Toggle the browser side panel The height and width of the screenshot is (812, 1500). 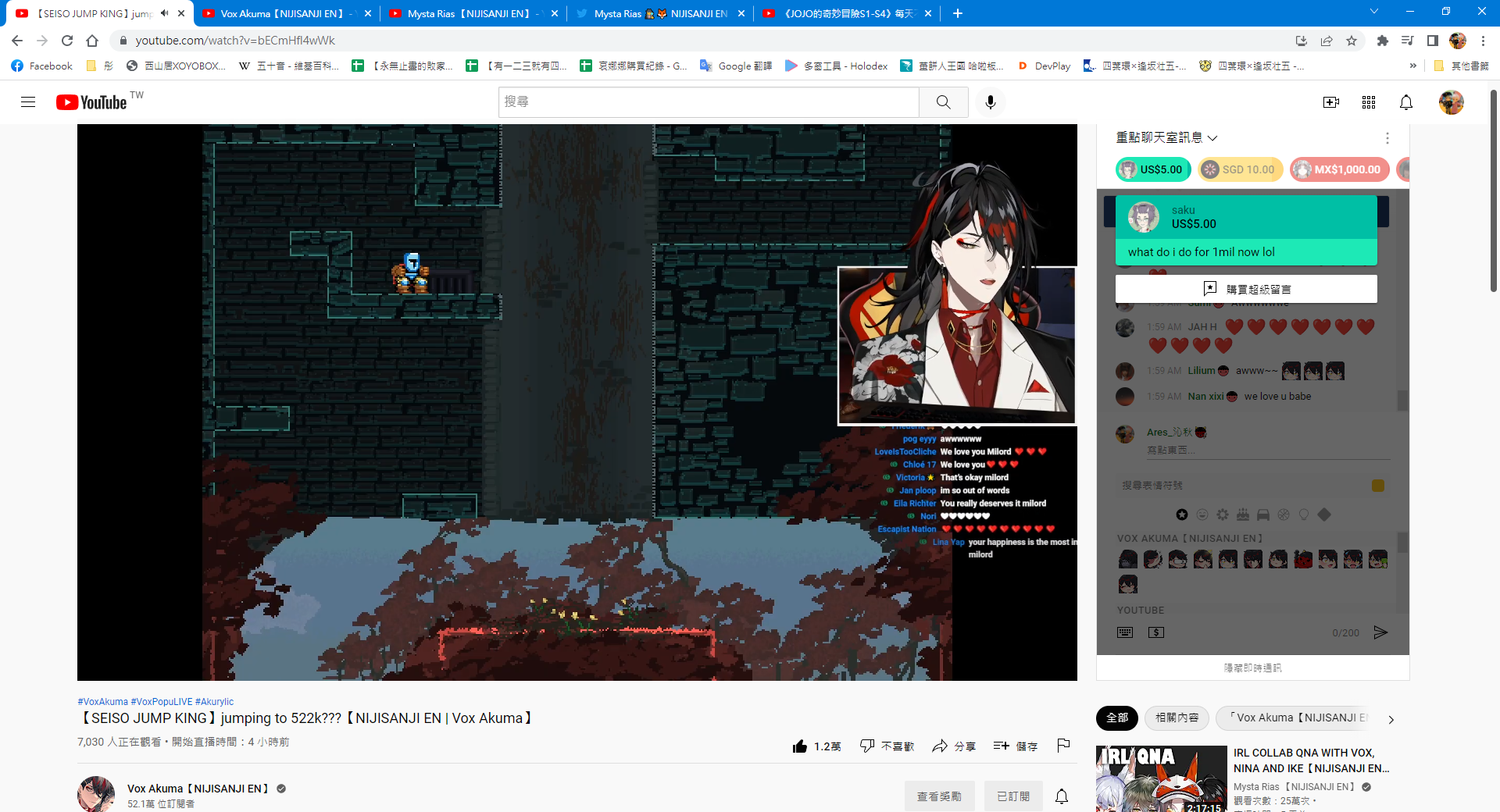pos(1433,41)
